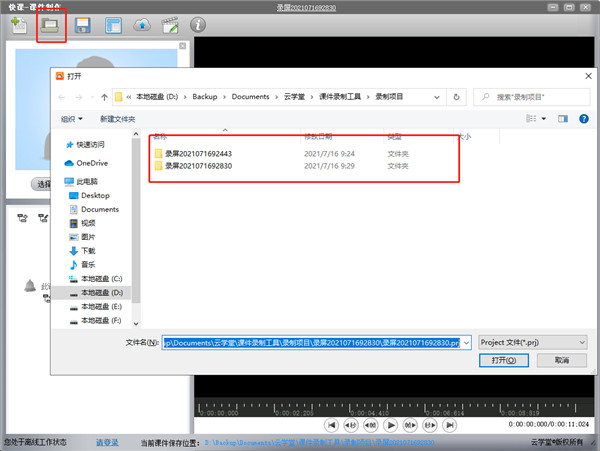Open view options dropdown arrow

[x=543, y=119]
